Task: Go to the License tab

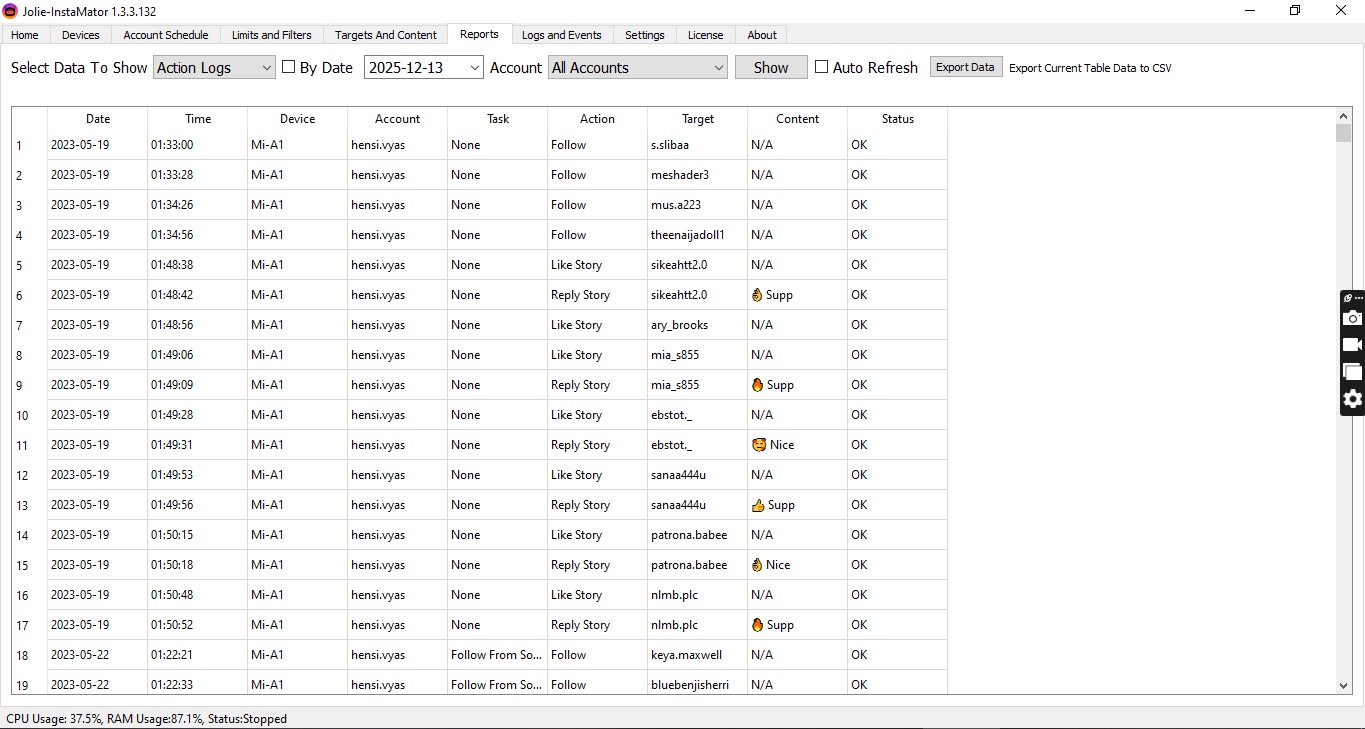Action: click(x=705, y=35)
